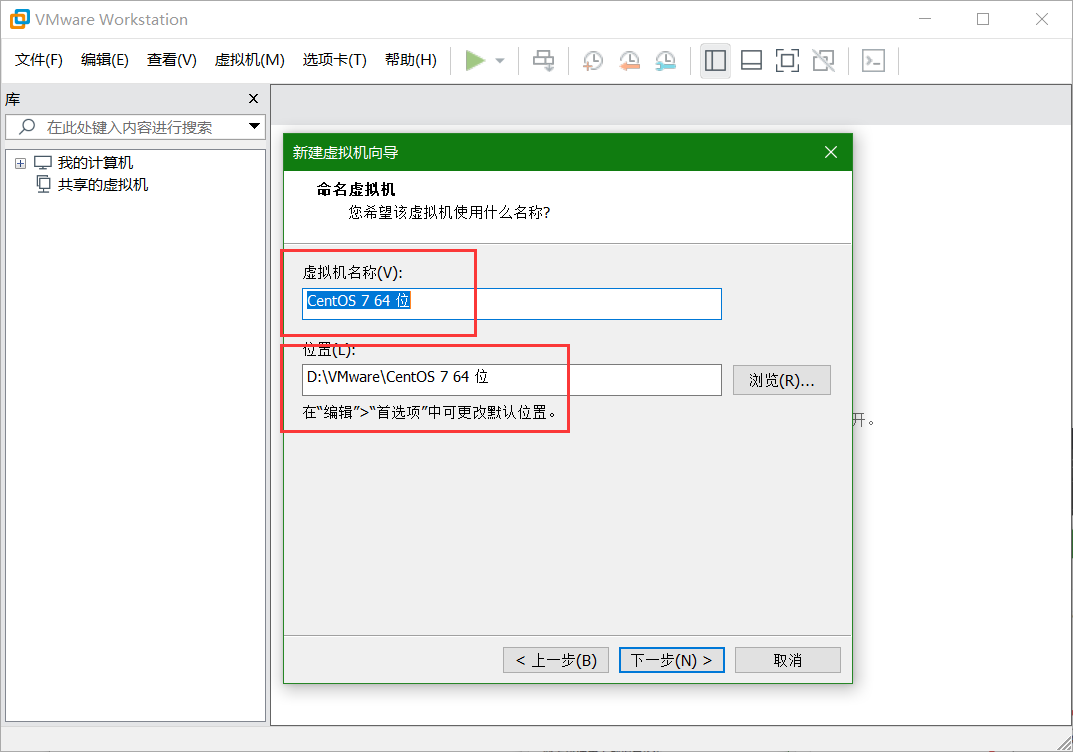The width and height of the screenshot is (1073, 752).
Task: Select 我的计算机 in the library tree
Action: coord(95,163)
